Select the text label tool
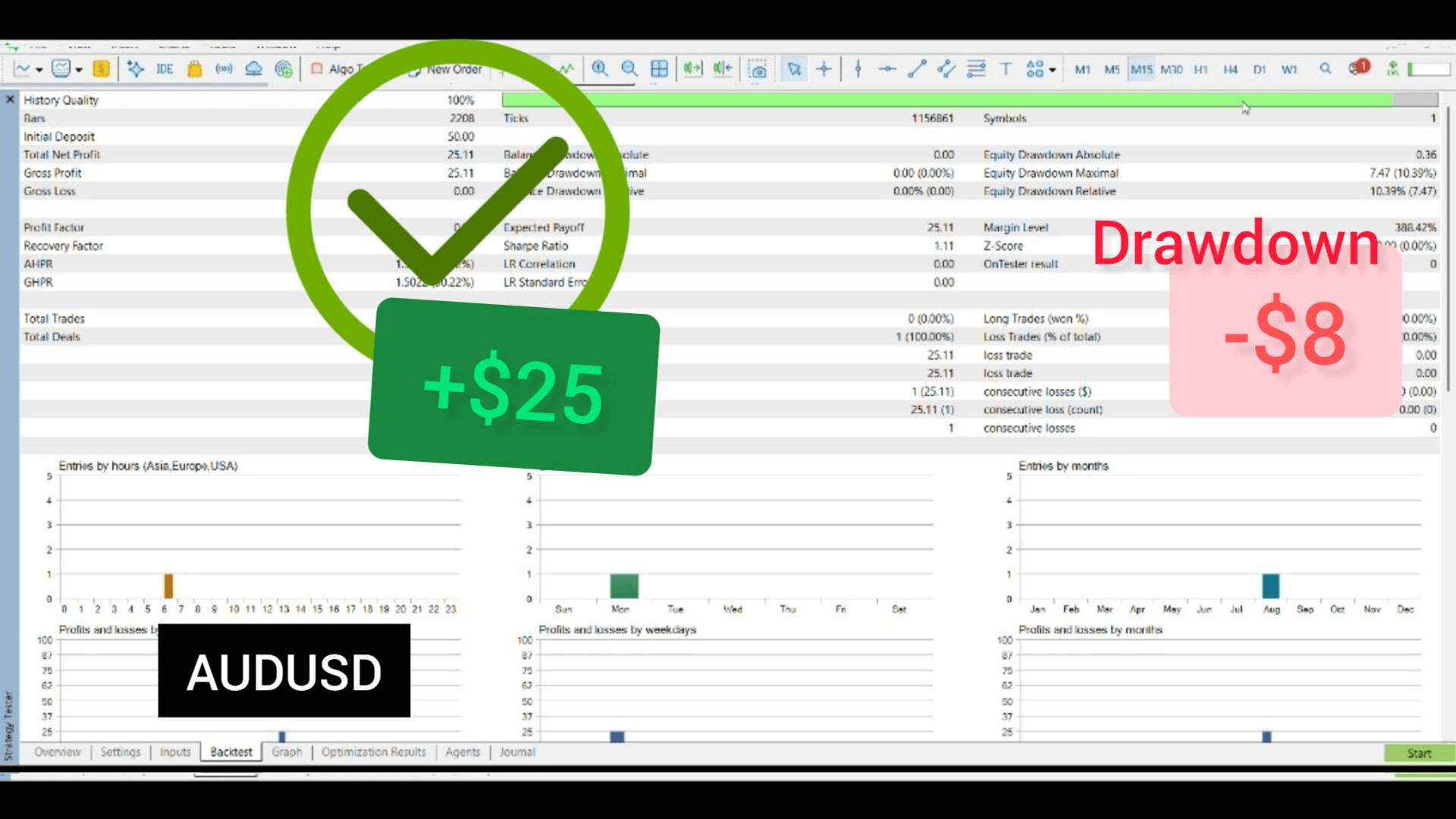Image resolution: width=1456 pixels, height=819 pixels. [x=1006, y=69]
